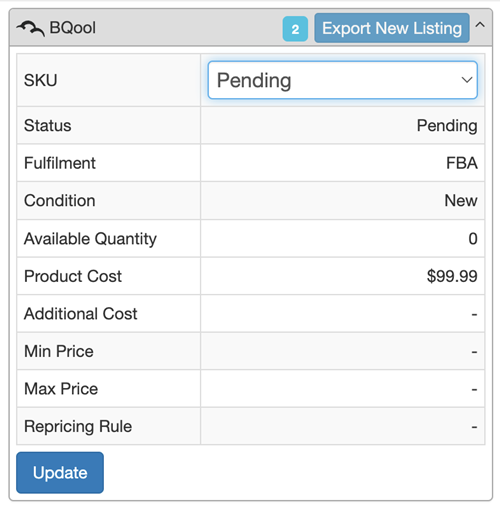This screenshot has width=500, height=510.
Task: Click the Min Price dash value
Action: tap(474, 352)
